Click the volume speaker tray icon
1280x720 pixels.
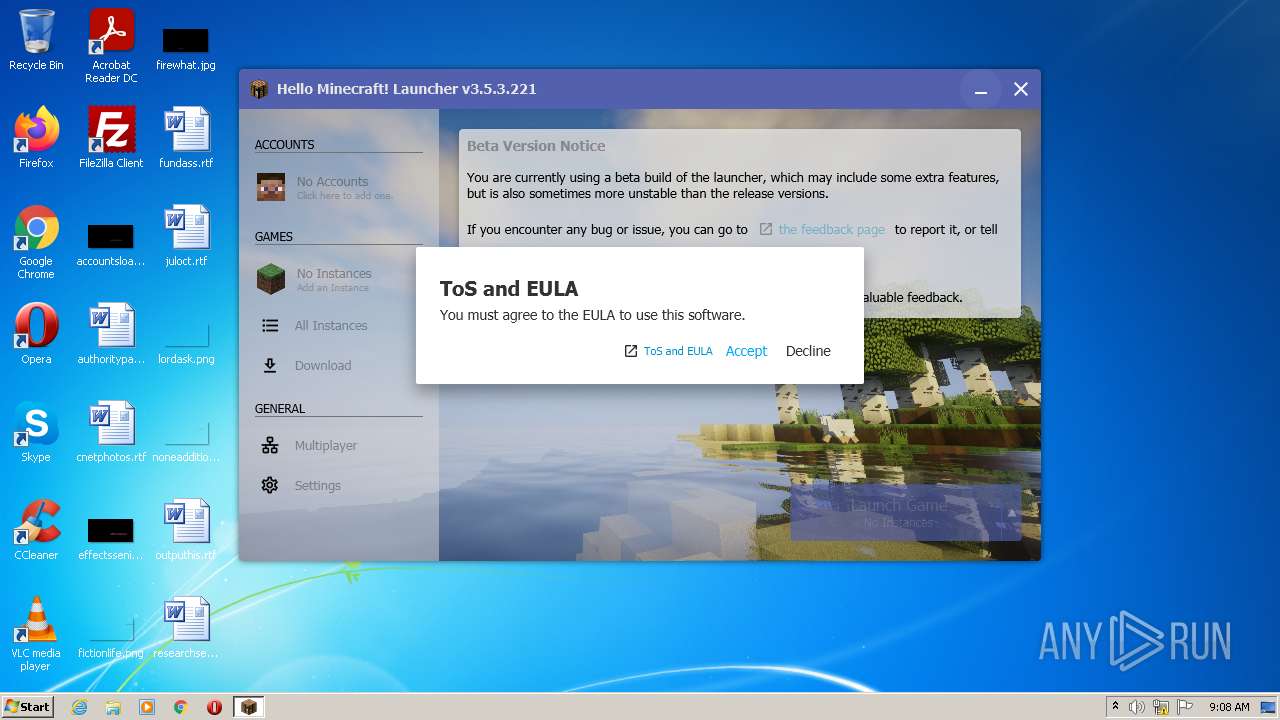click(x=1137, y=707)
